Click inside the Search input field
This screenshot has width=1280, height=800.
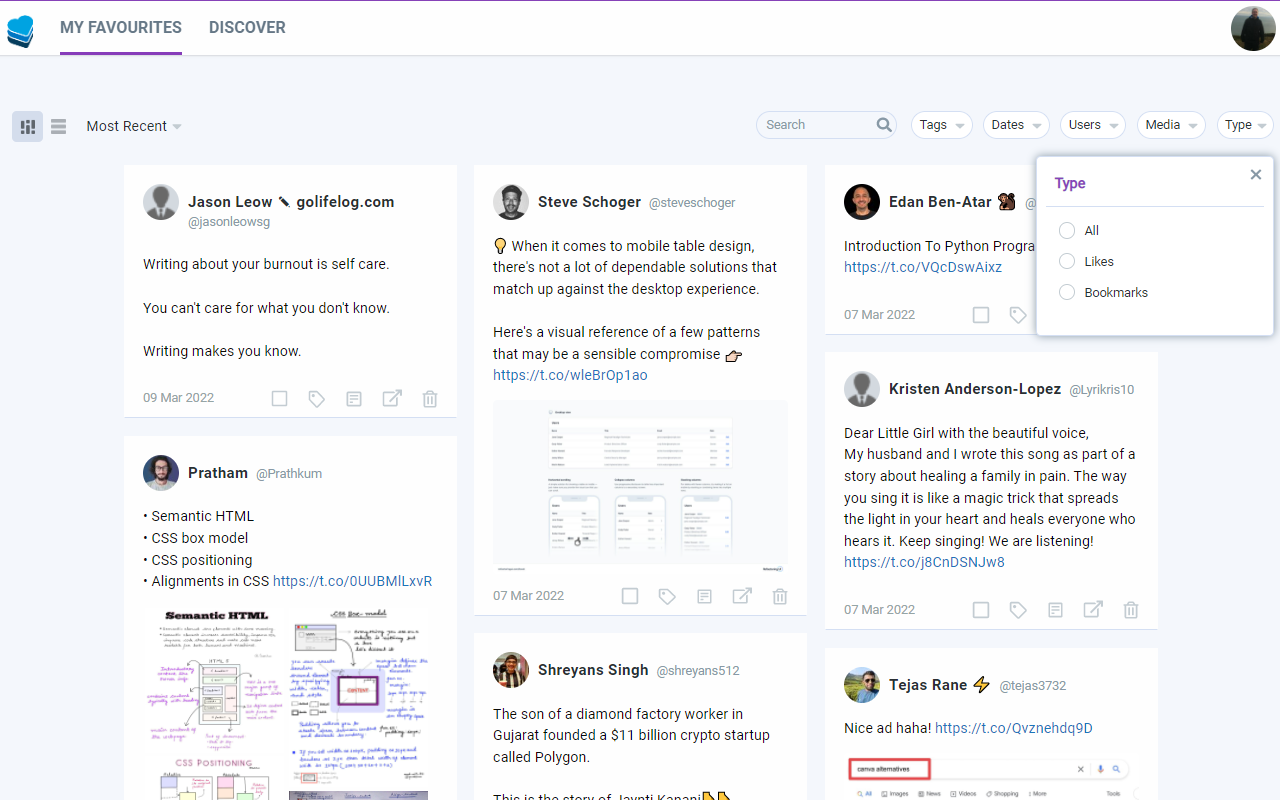click(x=810, y=124)
